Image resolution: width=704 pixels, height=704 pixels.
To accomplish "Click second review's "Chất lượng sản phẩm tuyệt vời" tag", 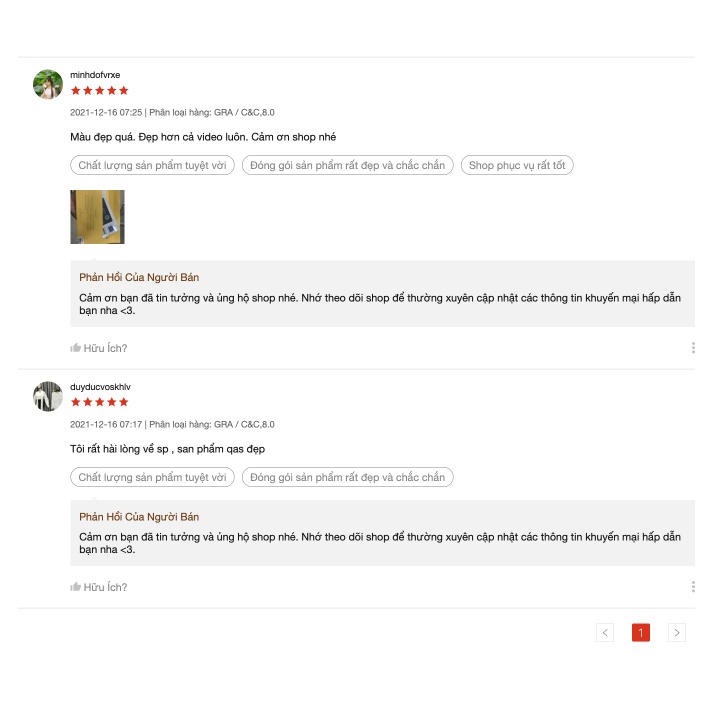I will point(152,477).
